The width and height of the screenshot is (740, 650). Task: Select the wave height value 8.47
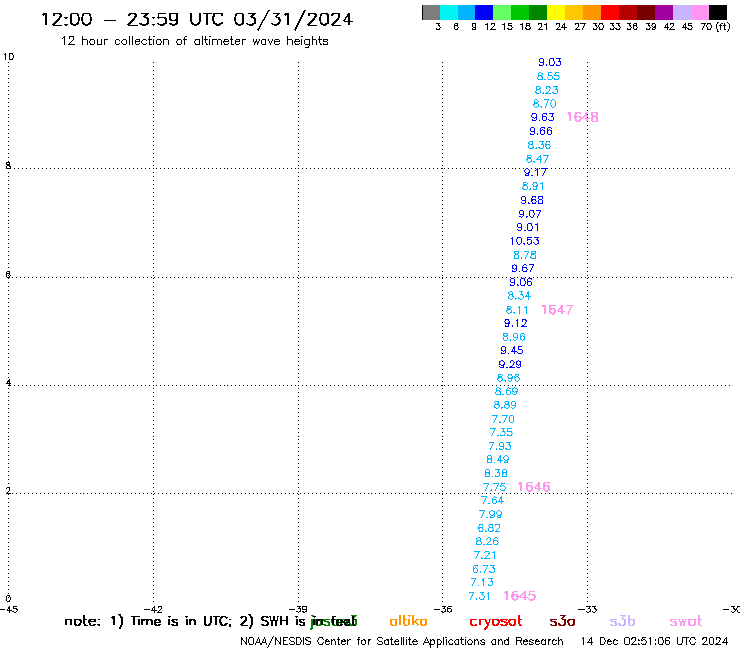point(537,159)
